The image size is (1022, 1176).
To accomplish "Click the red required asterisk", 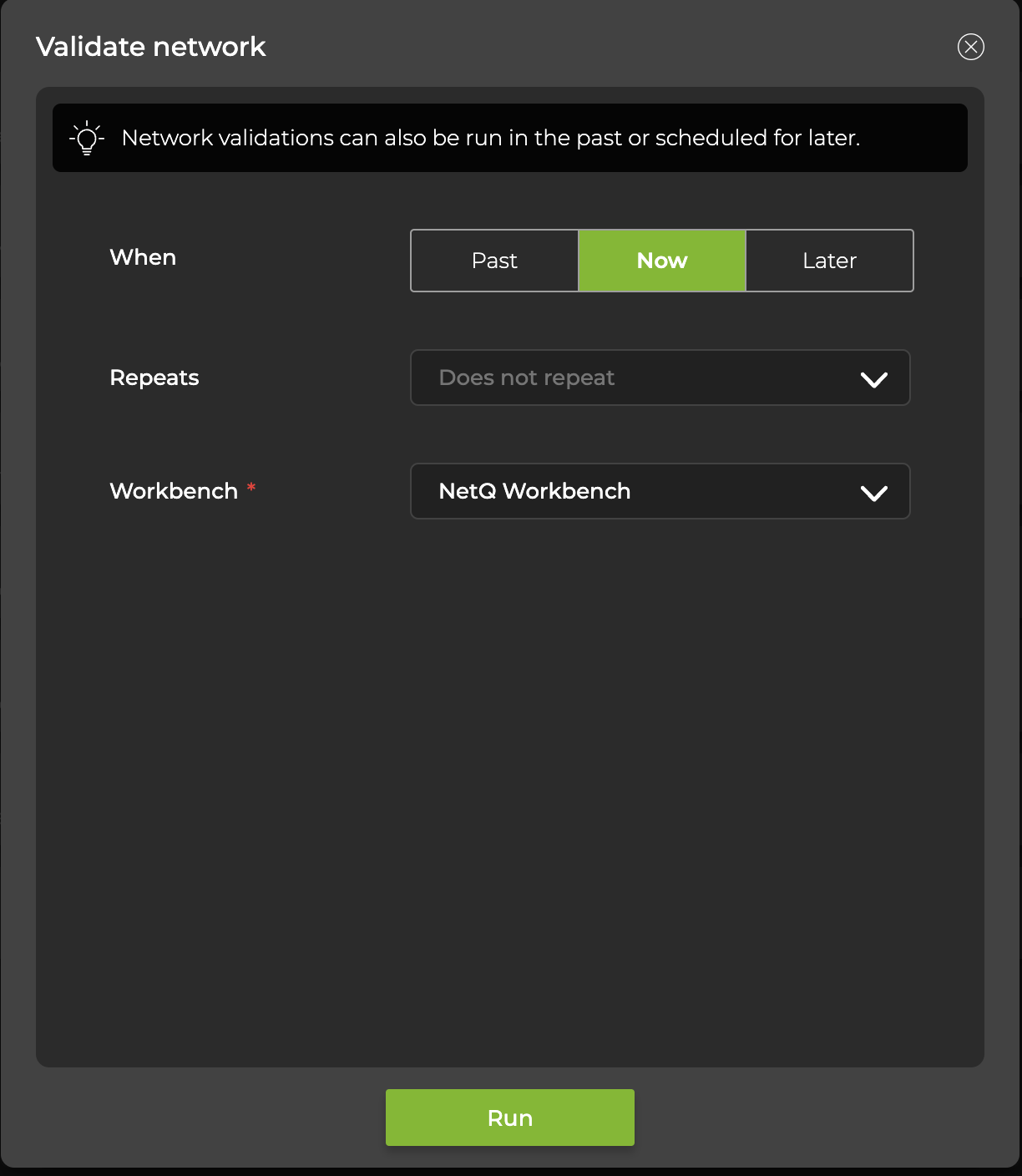I will tap(251, 488).
